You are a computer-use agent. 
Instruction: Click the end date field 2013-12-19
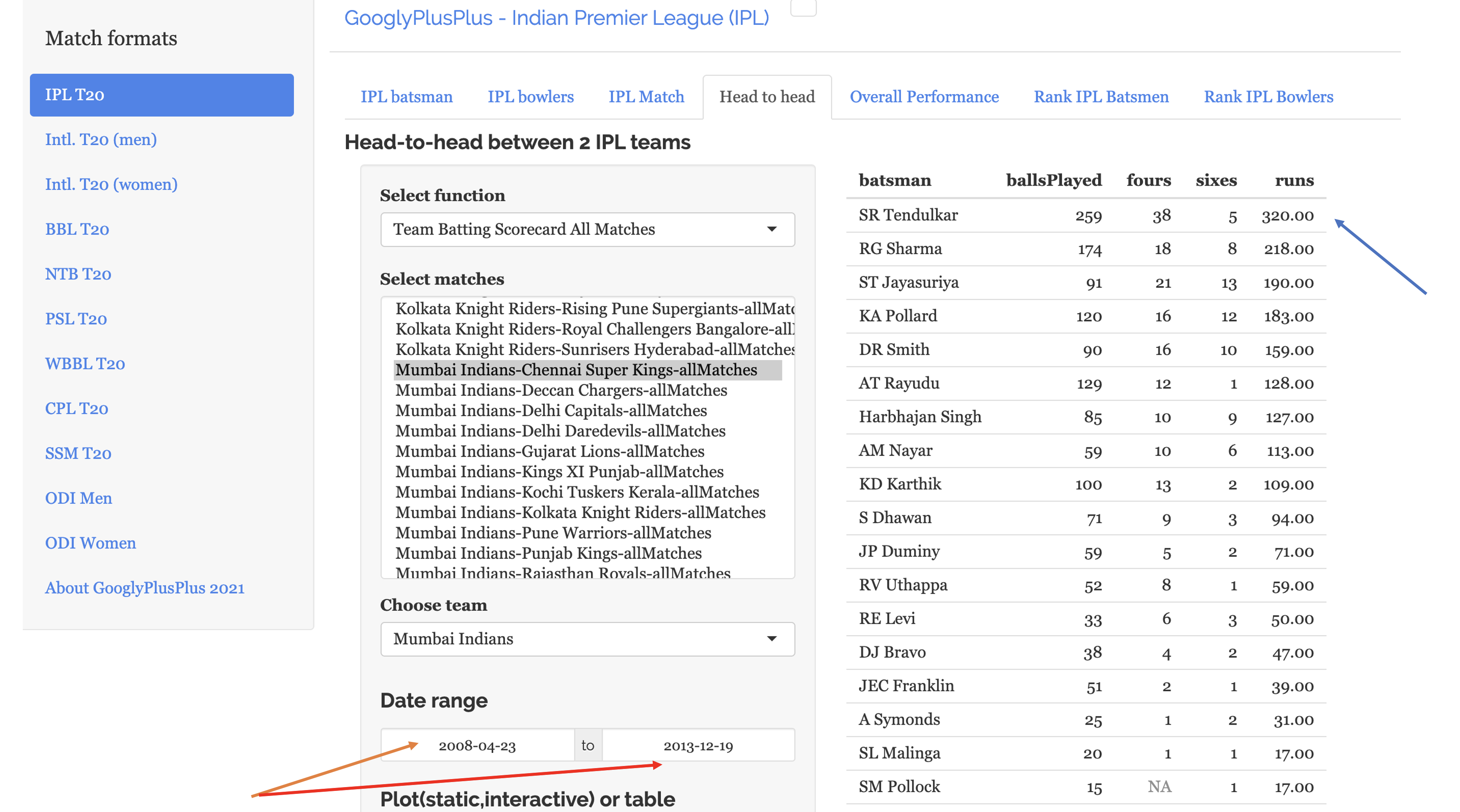[x=698, y=746]
